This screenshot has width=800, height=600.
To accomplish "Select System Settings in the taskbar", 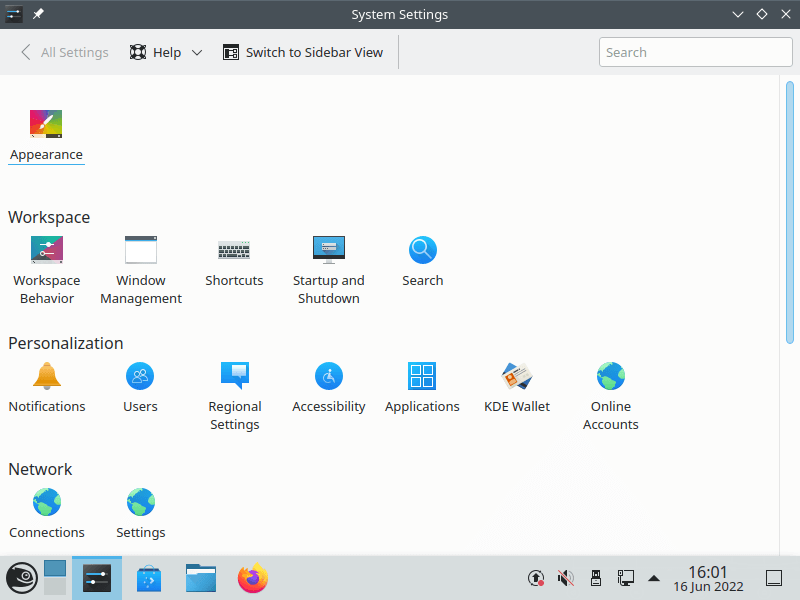I will point(97,578).
